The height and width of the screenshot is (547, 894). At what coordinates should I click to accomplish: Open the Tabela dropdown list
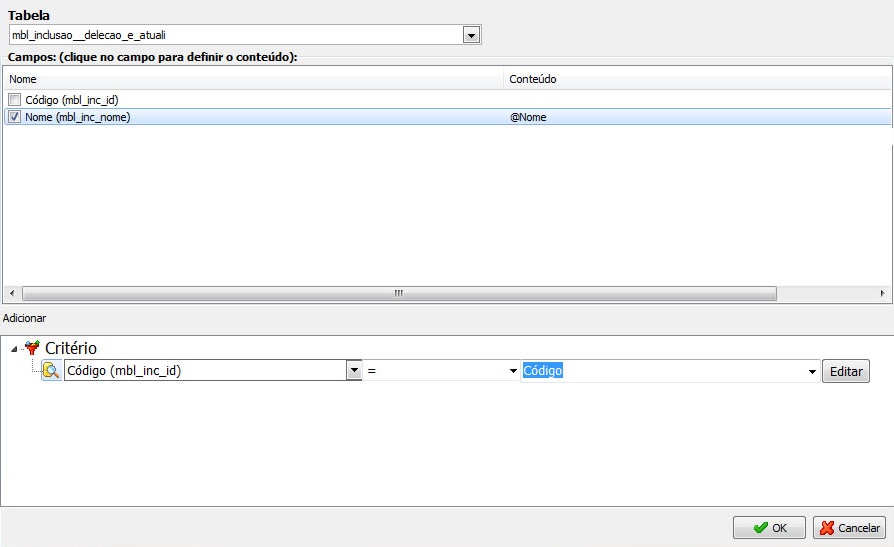coord(471,35)
